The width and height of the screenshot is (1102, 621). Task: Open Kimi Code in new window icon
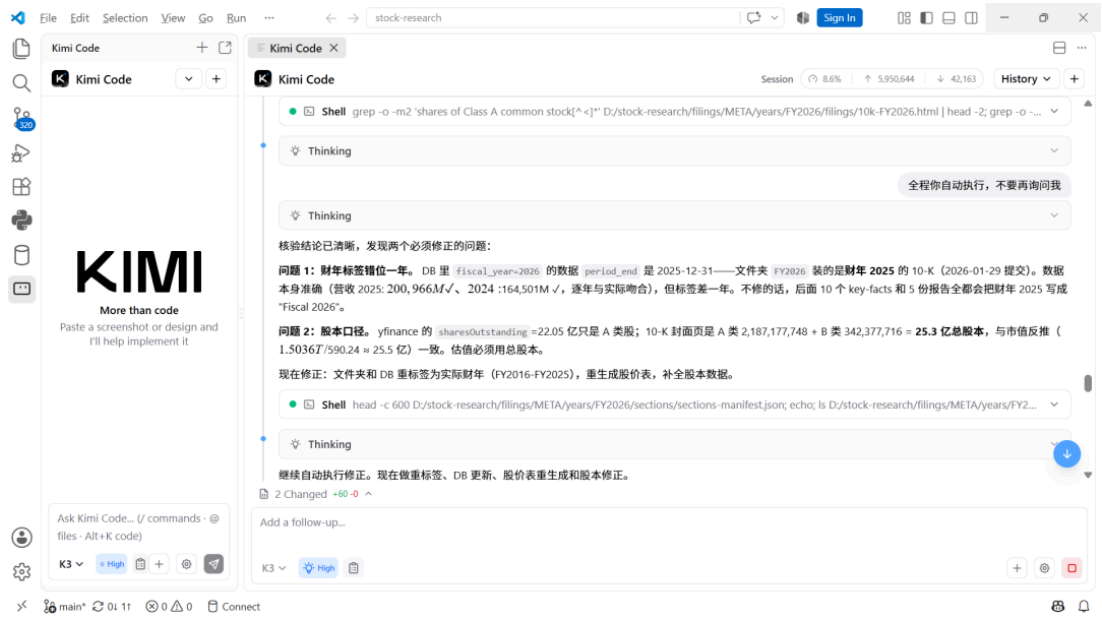pyautogui.click(x=225, y=48)
